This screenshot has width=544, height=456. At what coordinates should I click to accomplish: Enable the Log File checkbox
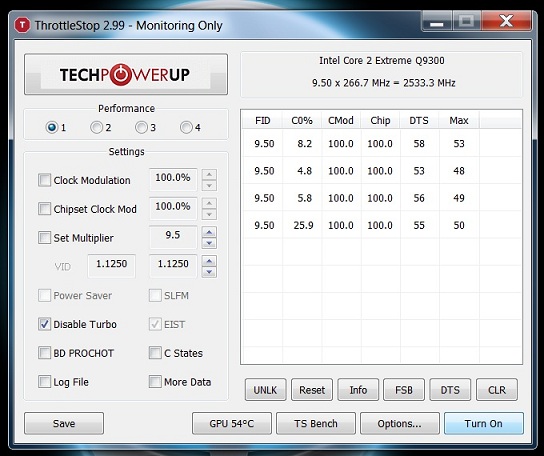tap(44, 382)
